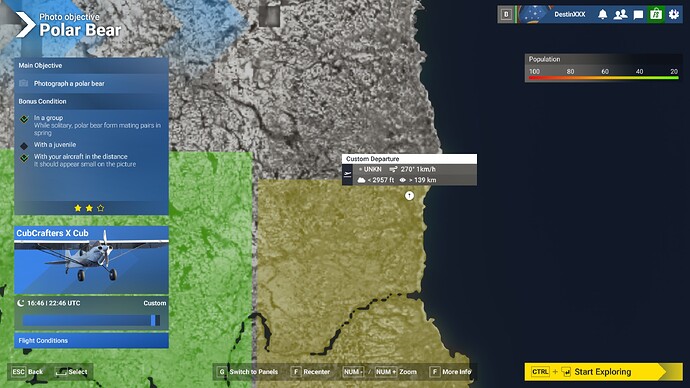Screen dimensions: 690x388
Task: Click cloud icon showing 2957 ft
Action: (361, 180)
